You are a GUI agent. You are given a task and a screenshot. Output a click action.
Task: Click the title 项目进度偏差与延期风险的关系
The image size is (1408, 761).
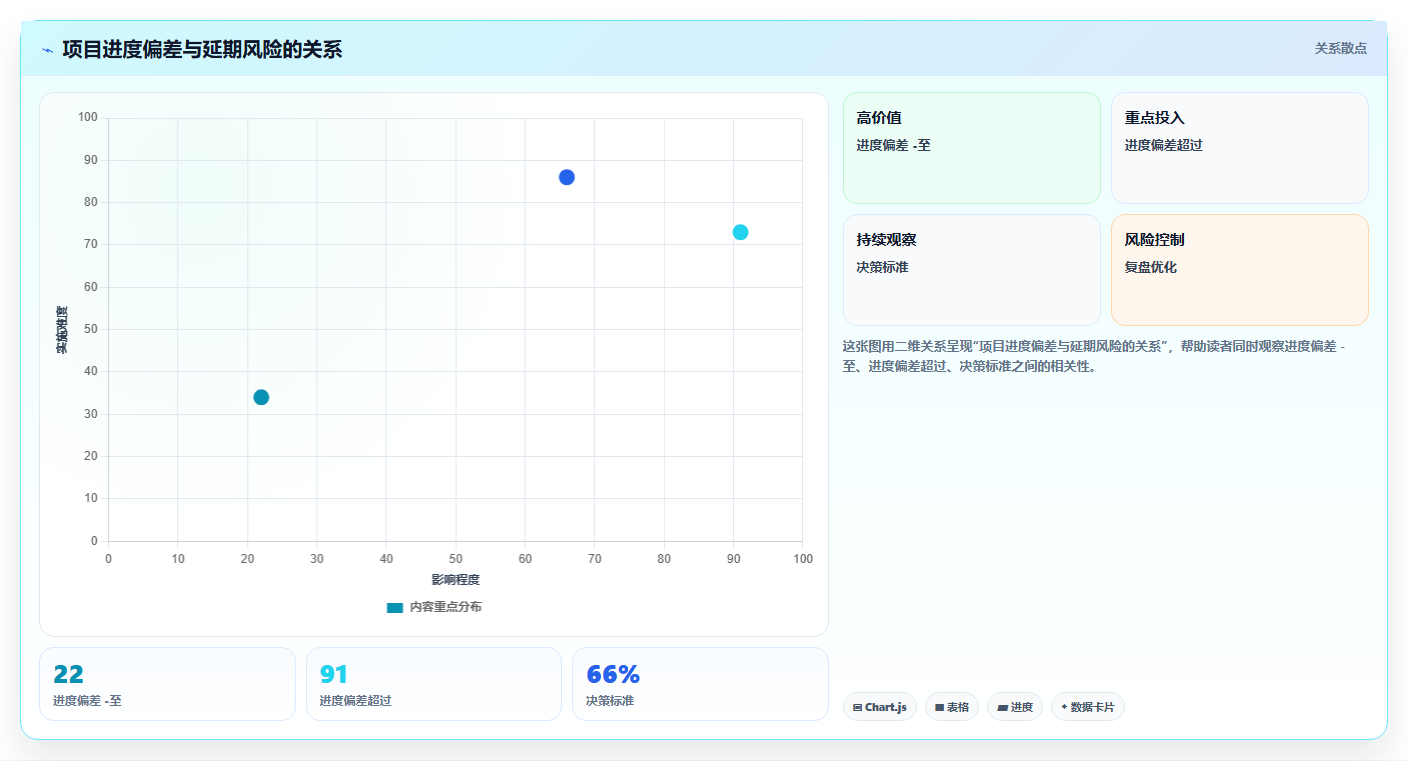click(202, 49)
